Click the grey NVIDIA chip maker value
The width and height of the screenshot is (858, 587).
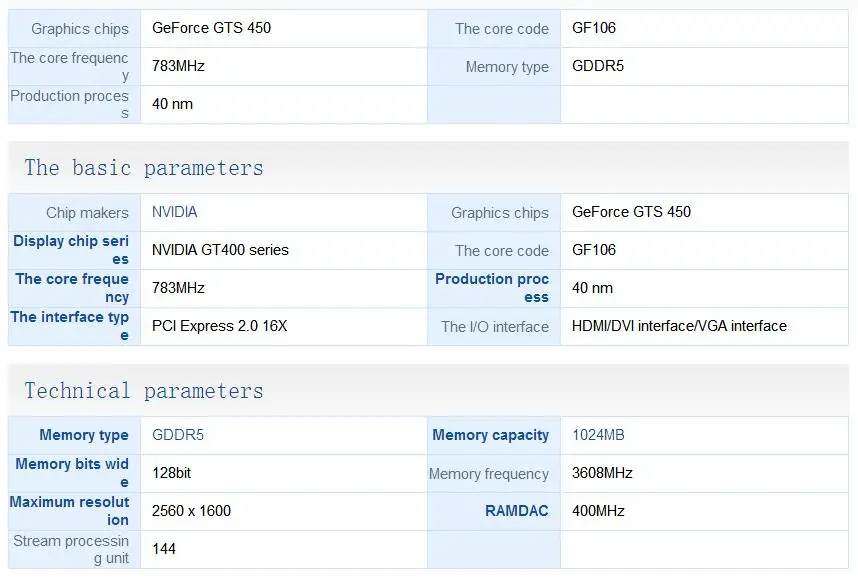pos(175,212)
